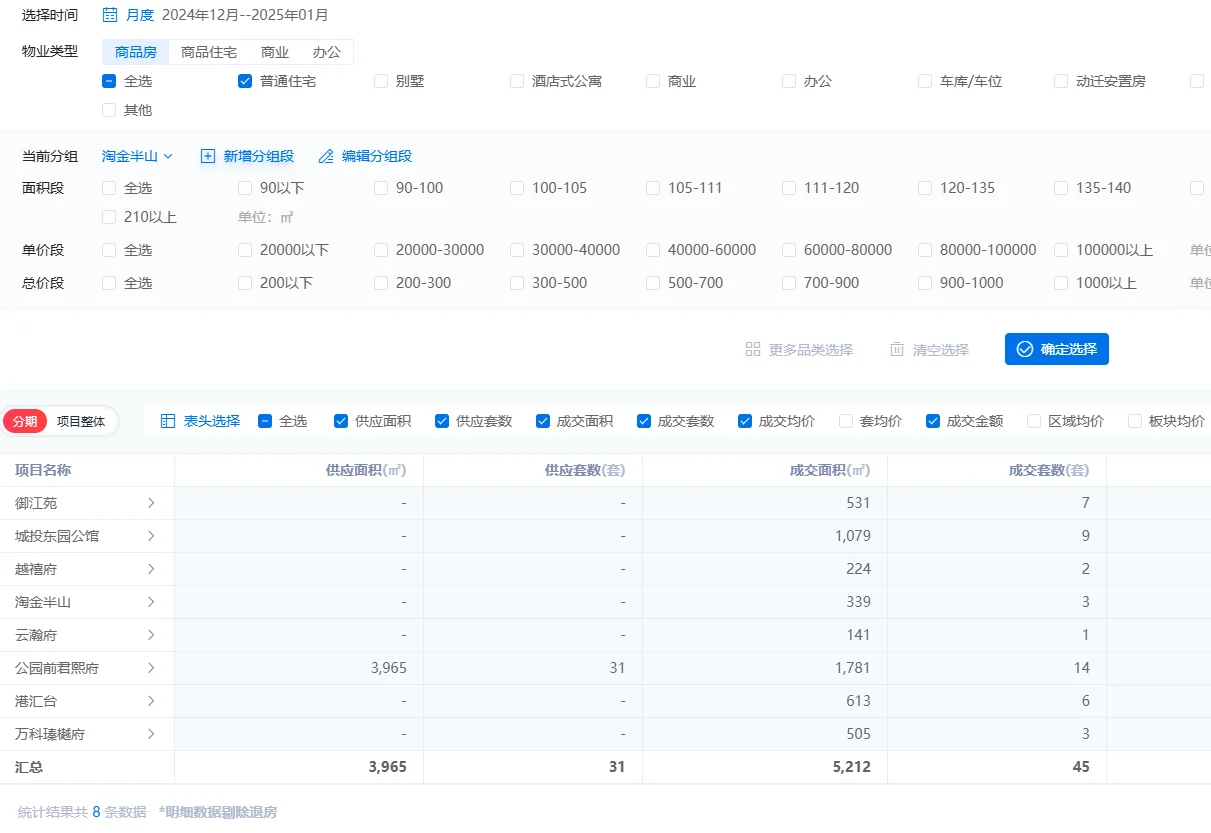Expand the 御江苑 project row
The height and width of the screenshot is (833, 1211).
point(151,503)
